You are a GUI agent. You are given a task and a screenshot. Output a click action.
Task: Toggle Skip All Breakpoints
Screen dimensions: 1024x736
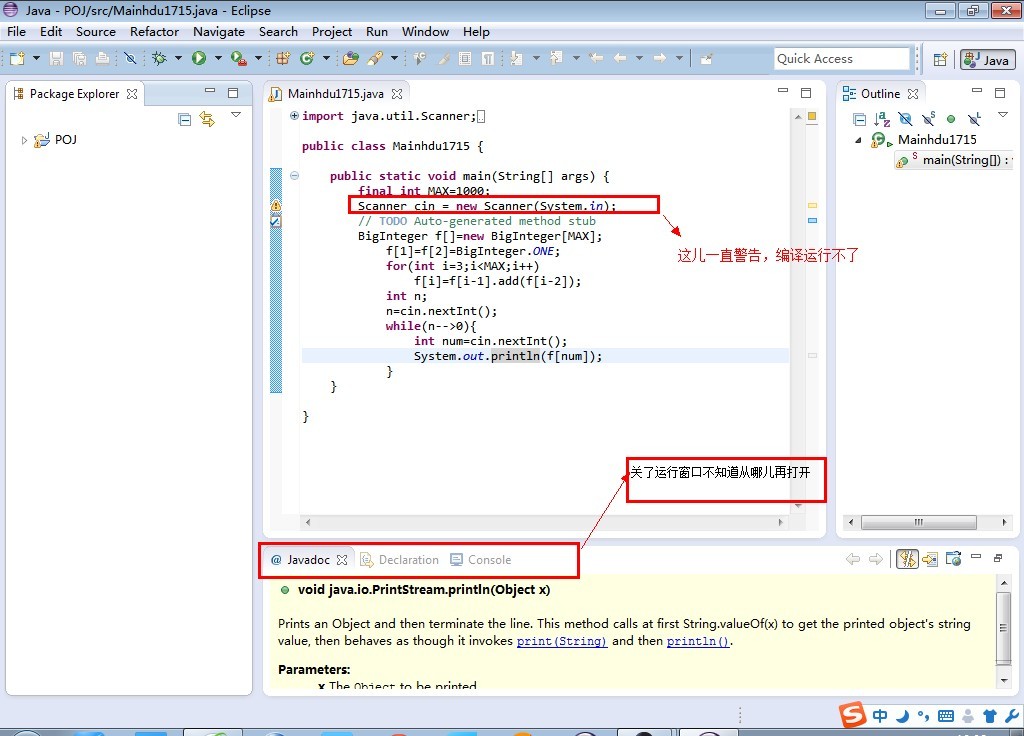tap(131, 59)
